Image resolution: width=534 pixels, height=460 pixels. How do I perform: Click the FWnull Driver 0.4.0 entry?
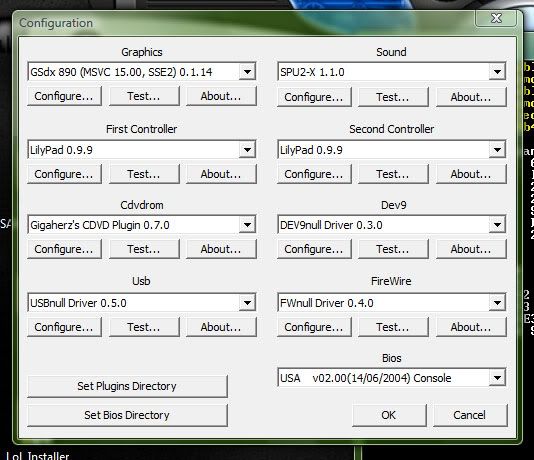(x=327, y=303)
